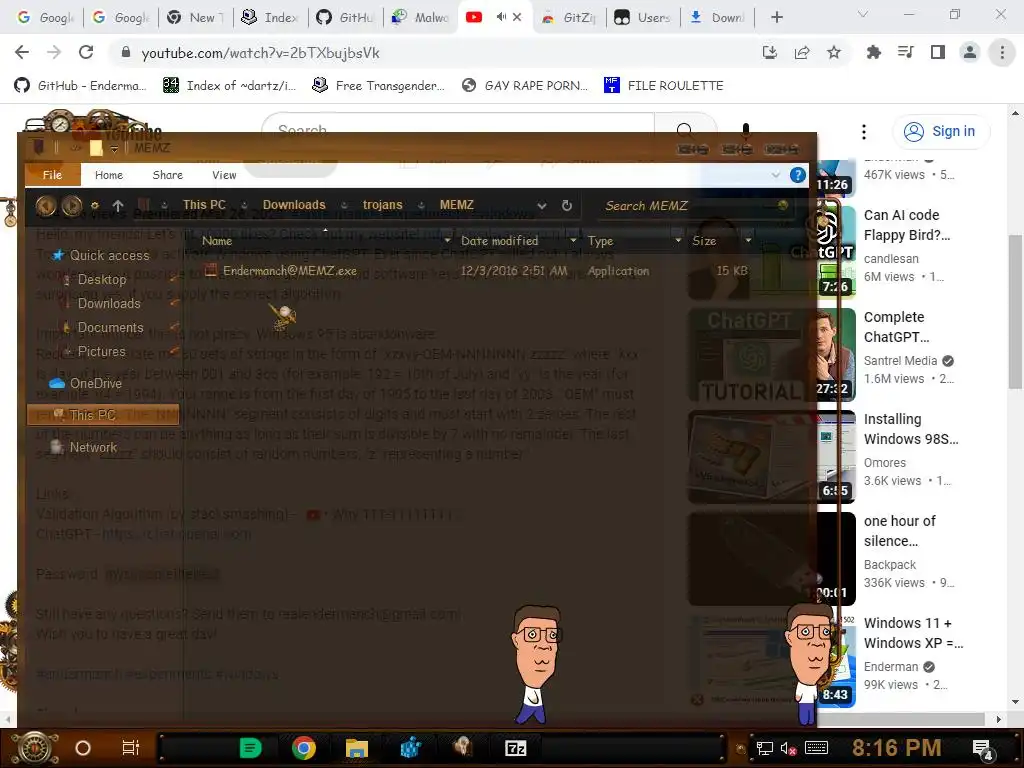Screen dimensions: 1024x768
Task: Switch to the Downloads Chrome tab
Action: tap(718, 18)
